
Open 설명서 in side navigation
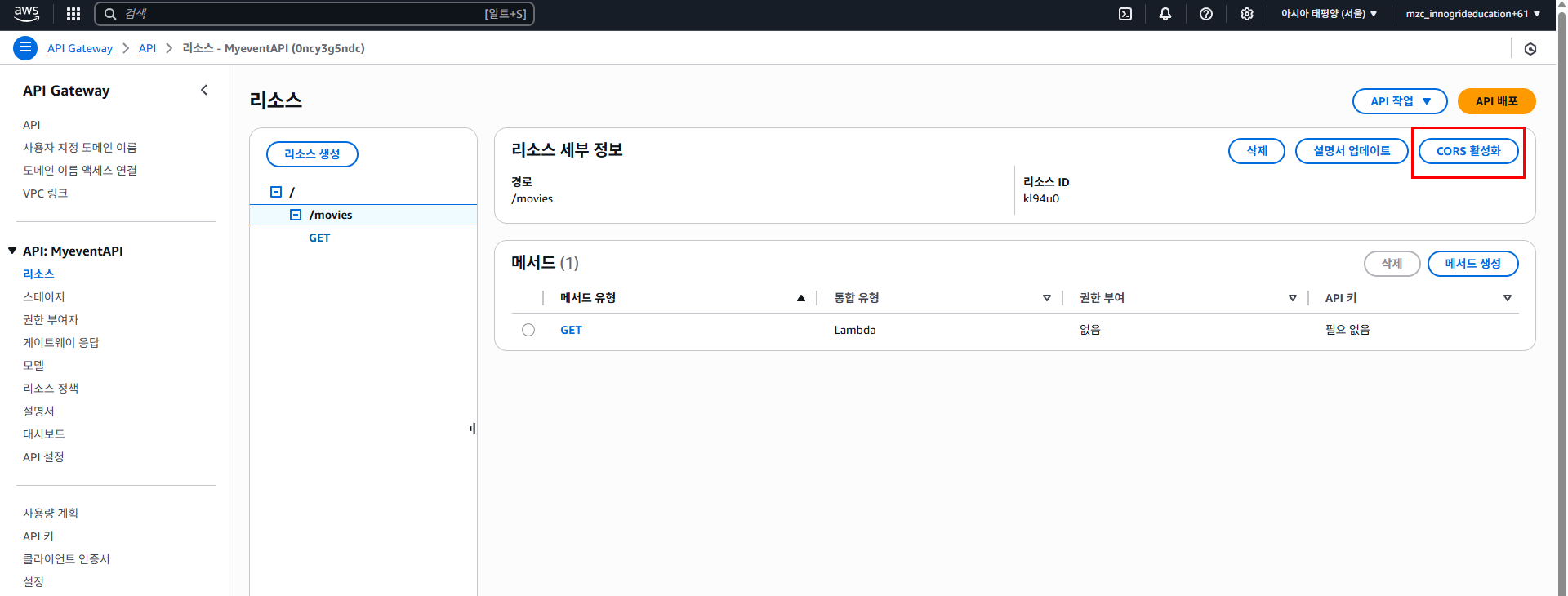pyautogui.click(x=38, y=411)
